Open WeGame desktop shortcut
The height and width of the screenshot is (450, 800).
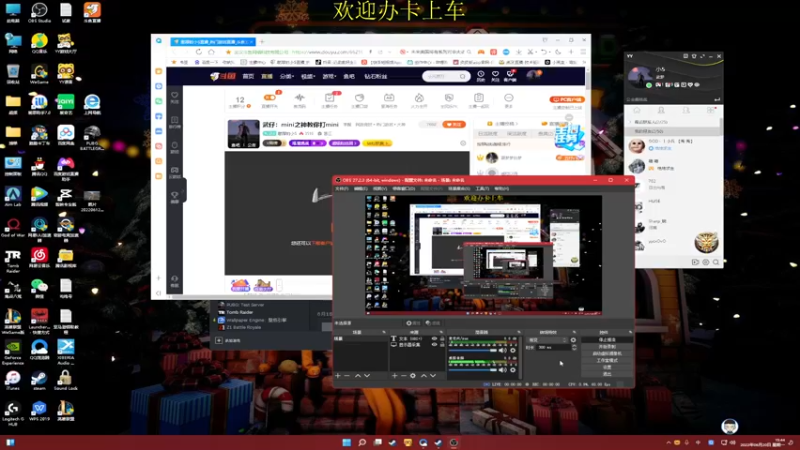pos(39,74)
